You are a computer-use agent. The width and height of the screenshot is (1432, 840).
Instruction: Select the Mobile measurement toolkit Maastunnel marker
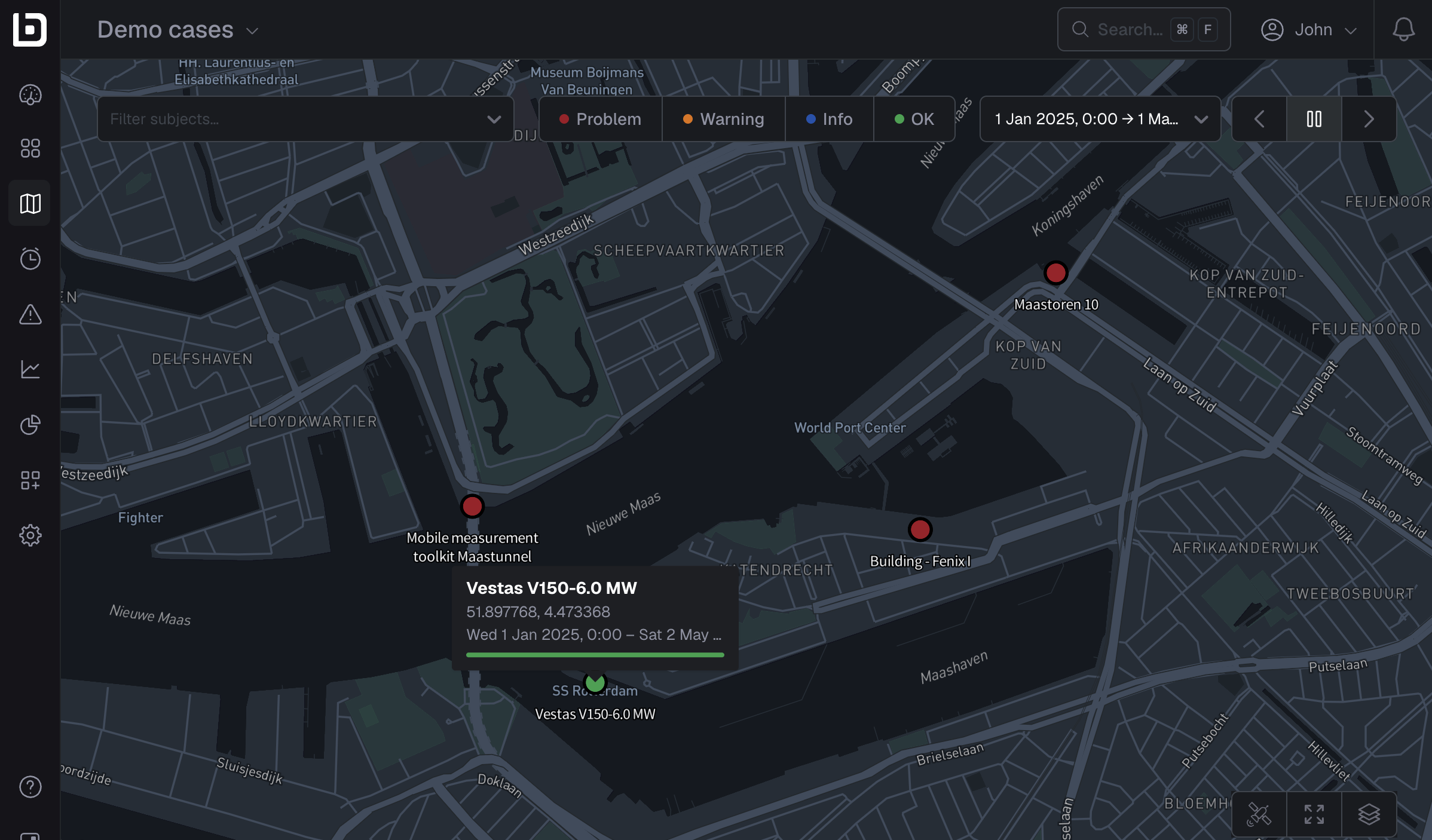[472, 506]
